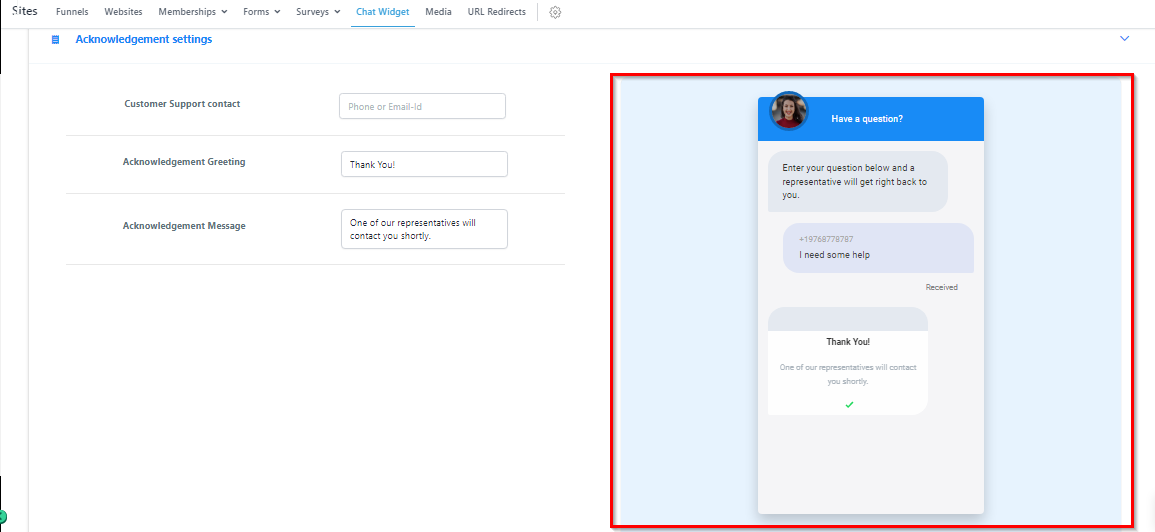Open the settings gear icon in navigation
The image size is (1155, 532).
[x=555, y=12]
